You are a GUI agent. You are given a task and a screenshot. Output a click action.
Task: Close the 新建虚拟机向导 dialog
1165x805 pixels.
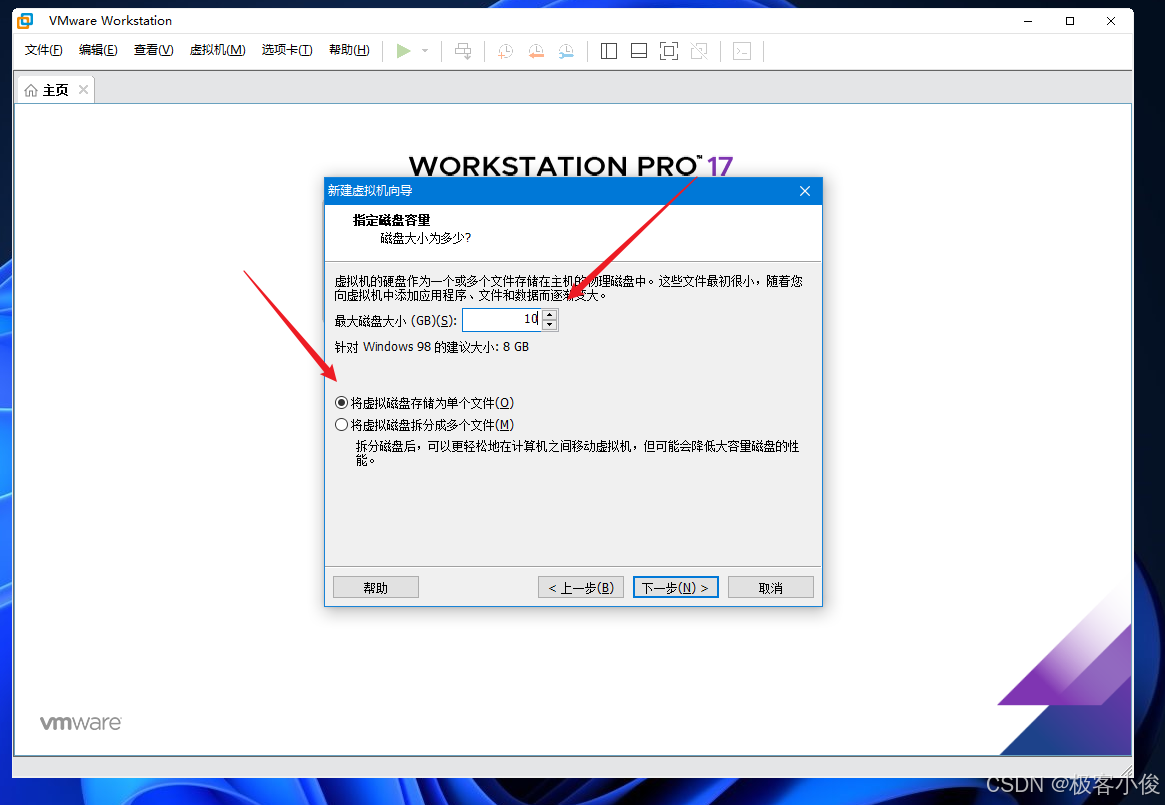(x=805, y=191)
